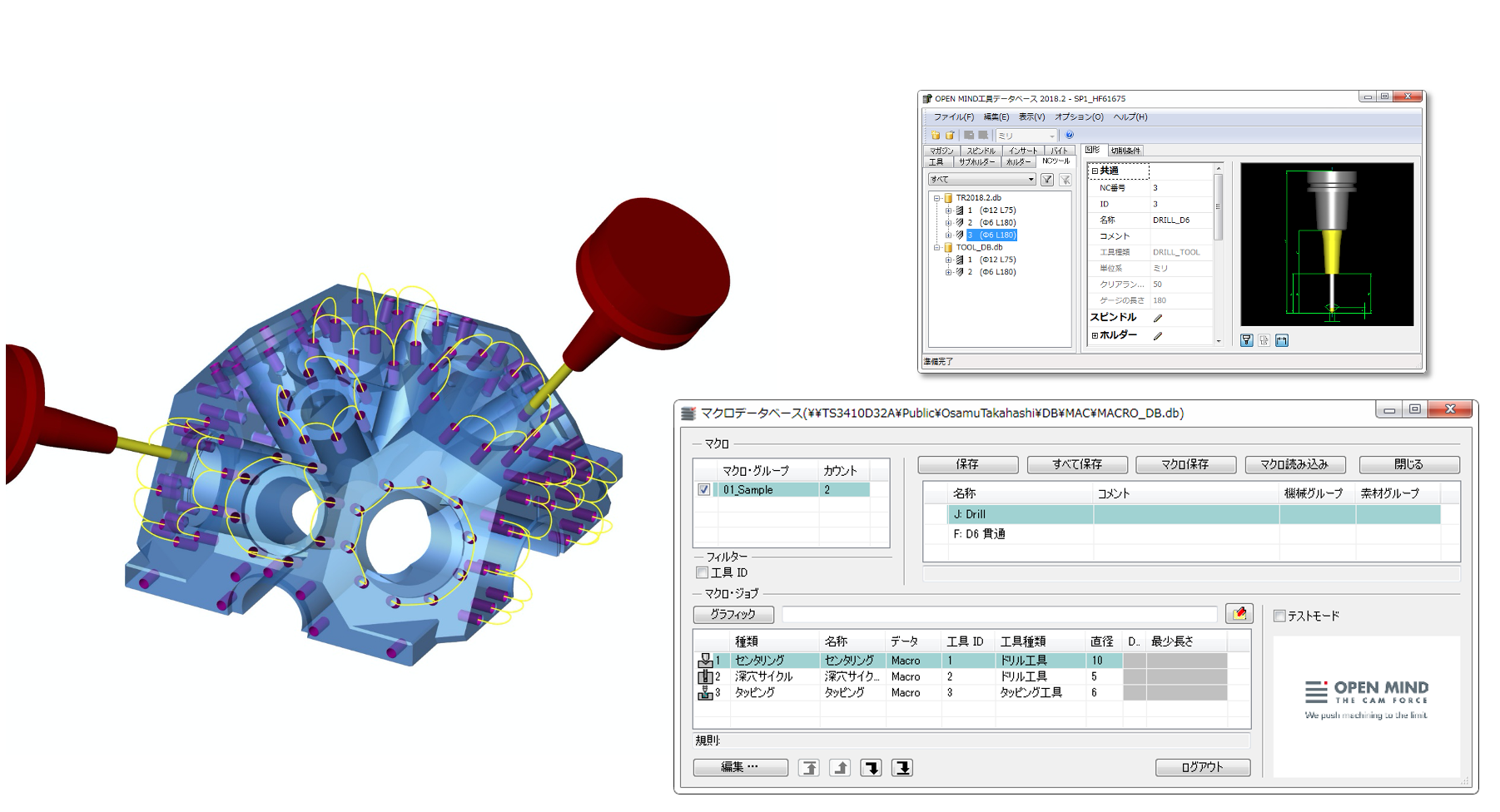The image size is (1500, 812).
Task: Click the deep hole cycle icon in row 2
Action: pos(705,676)
